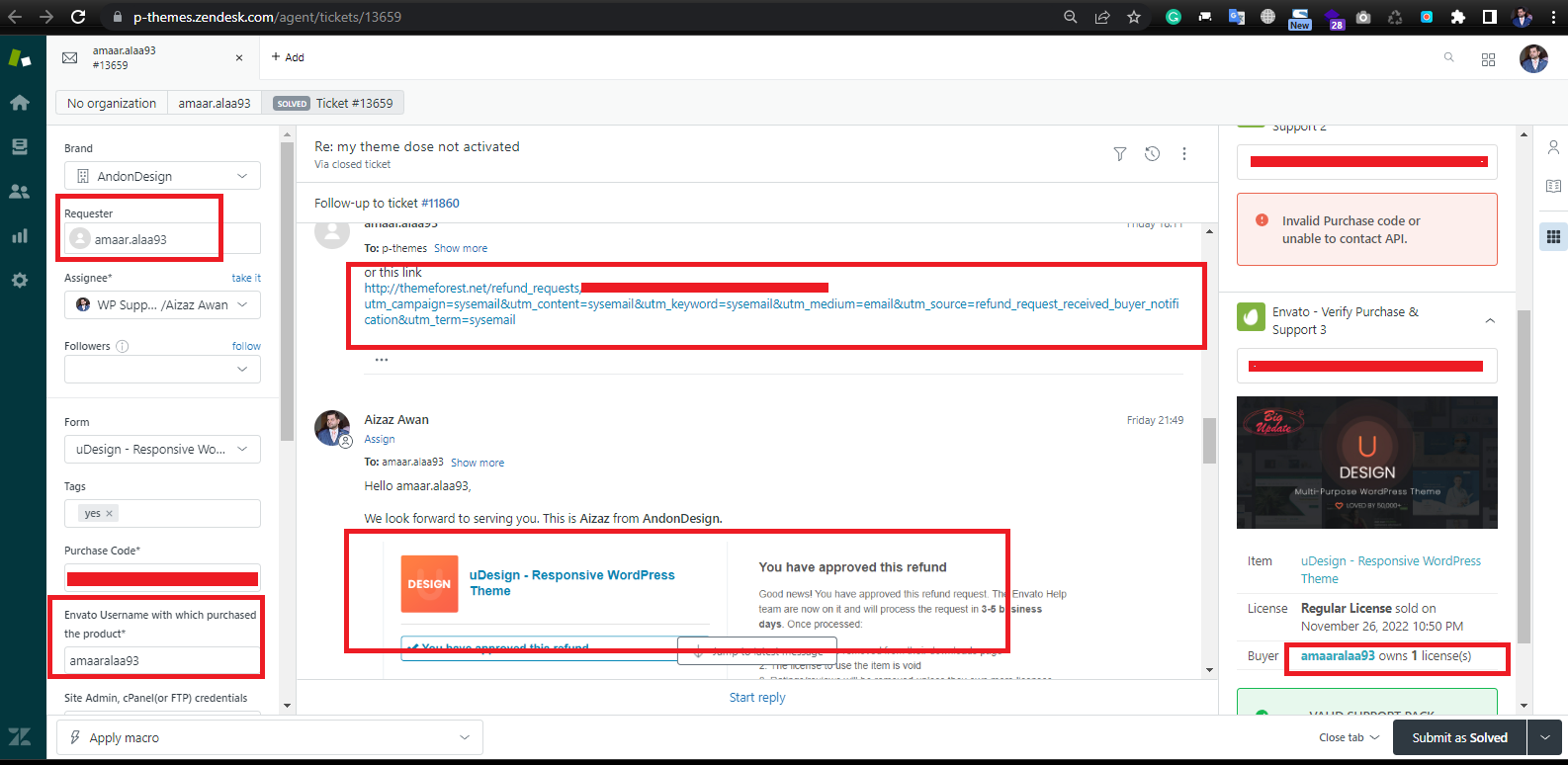1568x765 pixels.
Task: Select the amaar.alaa93 user tab
Action: 215,103
